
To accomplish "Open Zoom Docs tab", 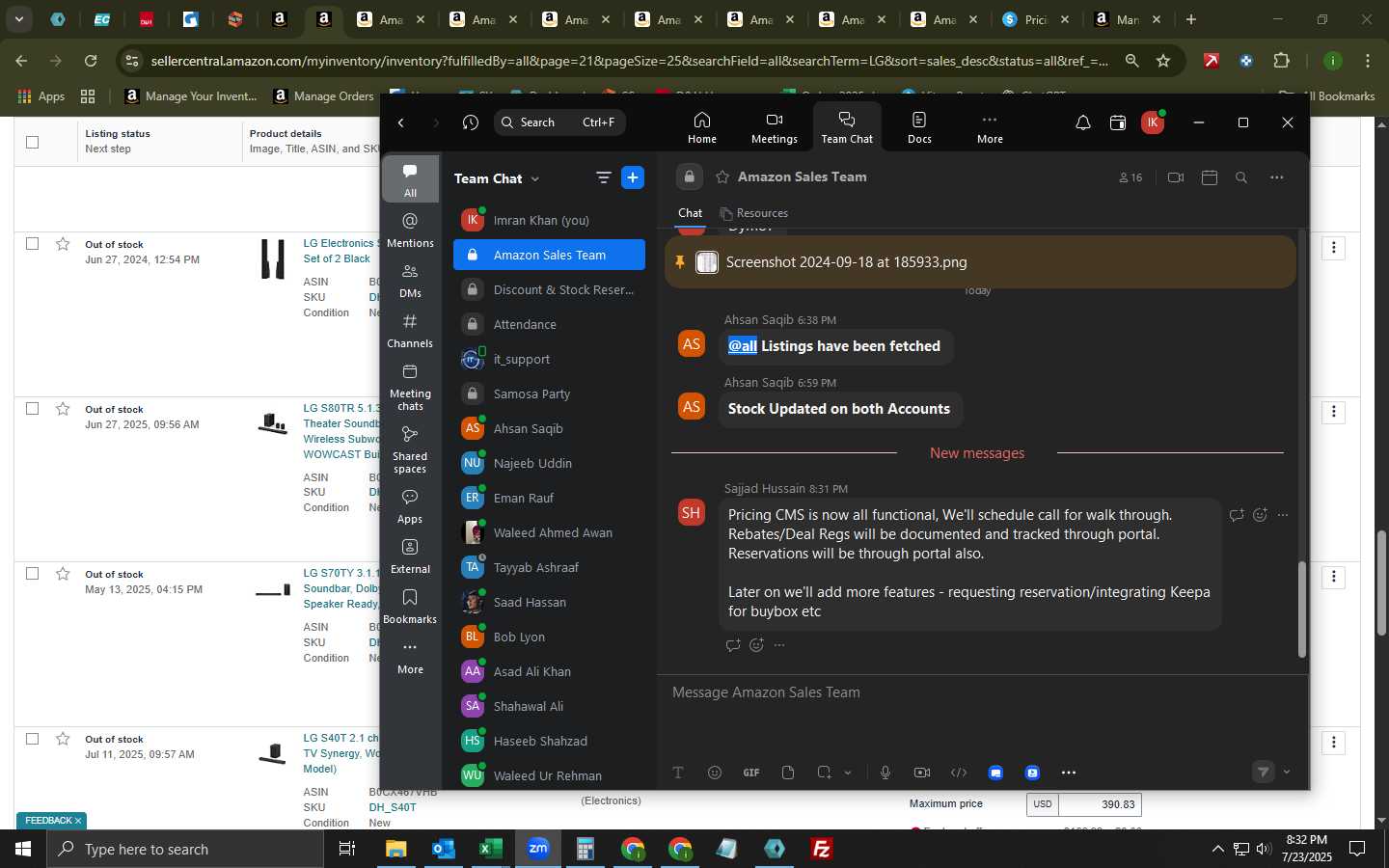I will tap(919, 127).
